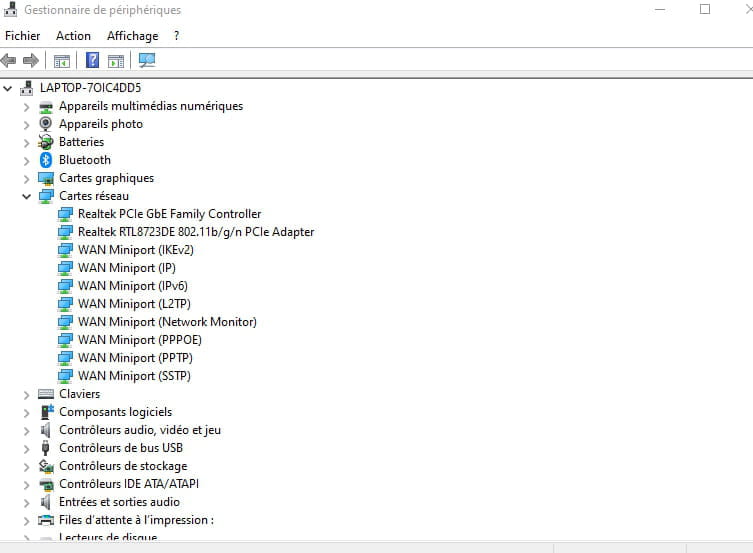Image resolution: width=753 pixels, height=553 pixels.
Task: Expand the Claviers category
Action: tap(27, 395)
